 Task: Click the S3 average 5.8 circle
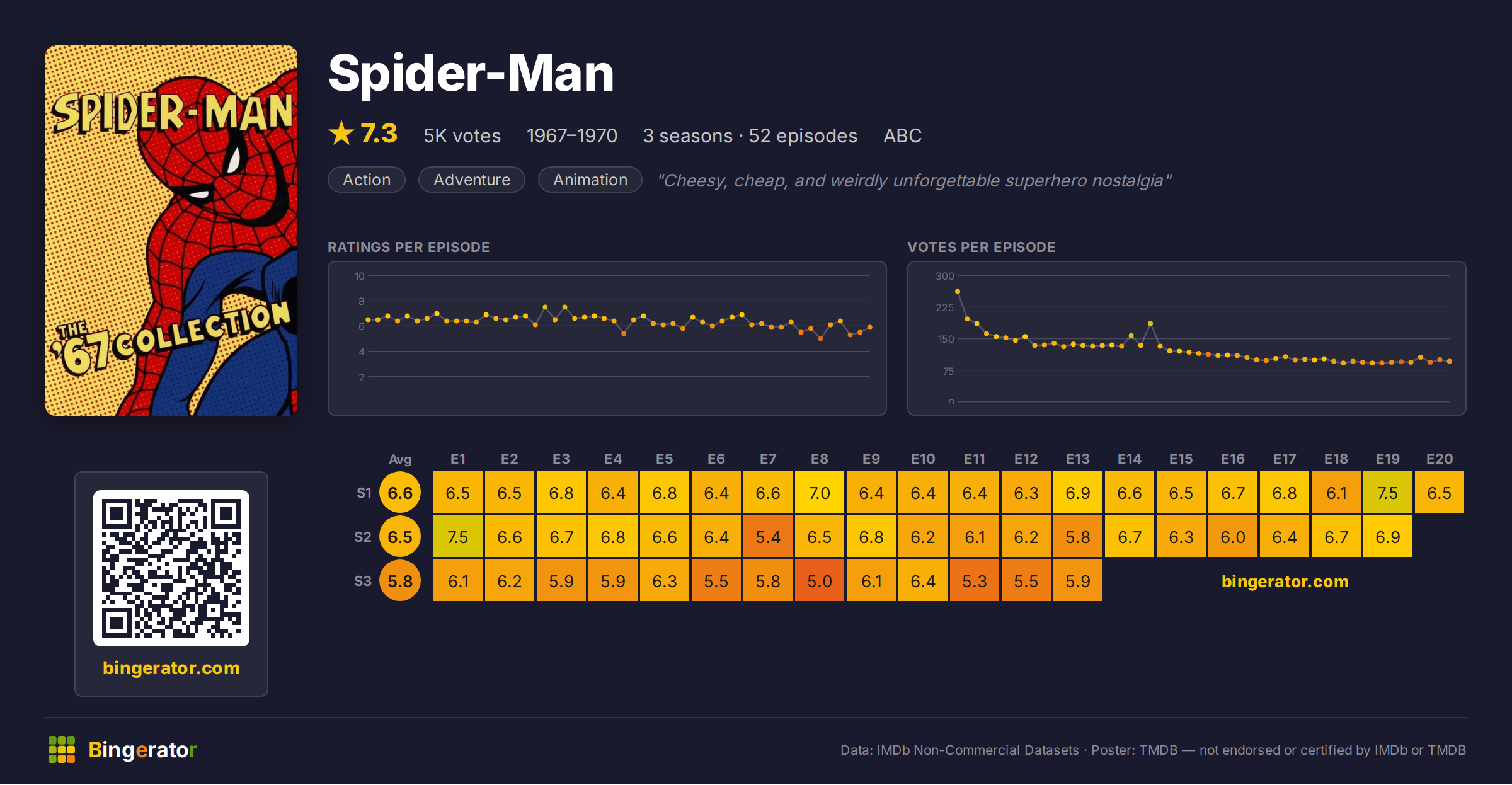[400, 581]
